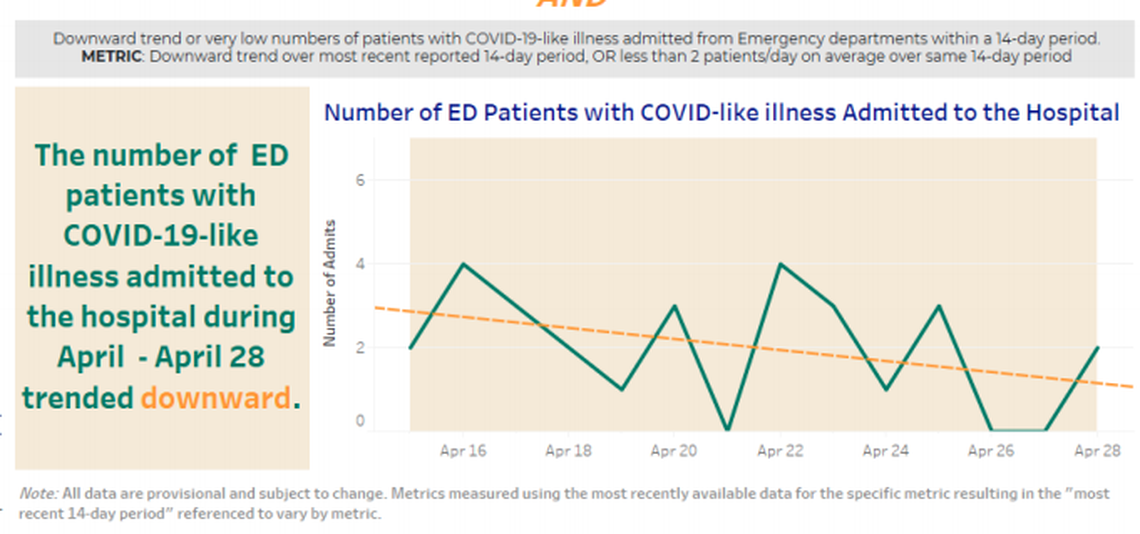The height and width of the screenshot is (534, 1140).
Task: Click the chart title about ED patients
Action: click(721, 112)
